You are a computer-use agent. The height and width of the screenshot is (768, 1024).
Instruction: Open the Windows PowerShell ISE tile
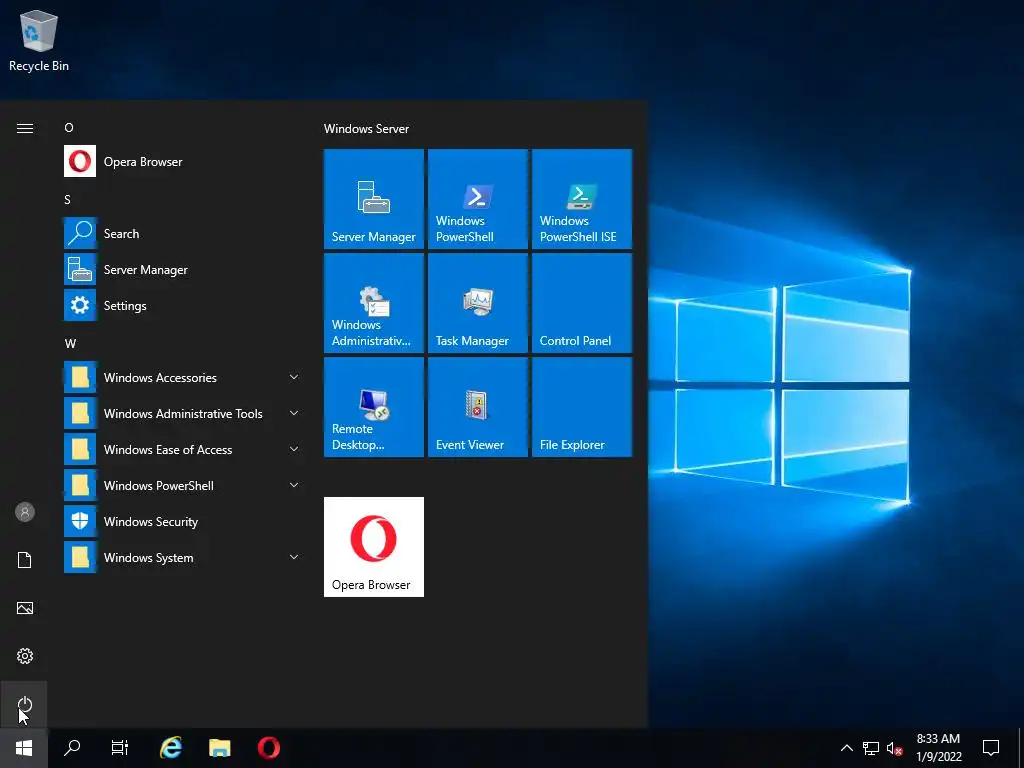coord(582,199)
